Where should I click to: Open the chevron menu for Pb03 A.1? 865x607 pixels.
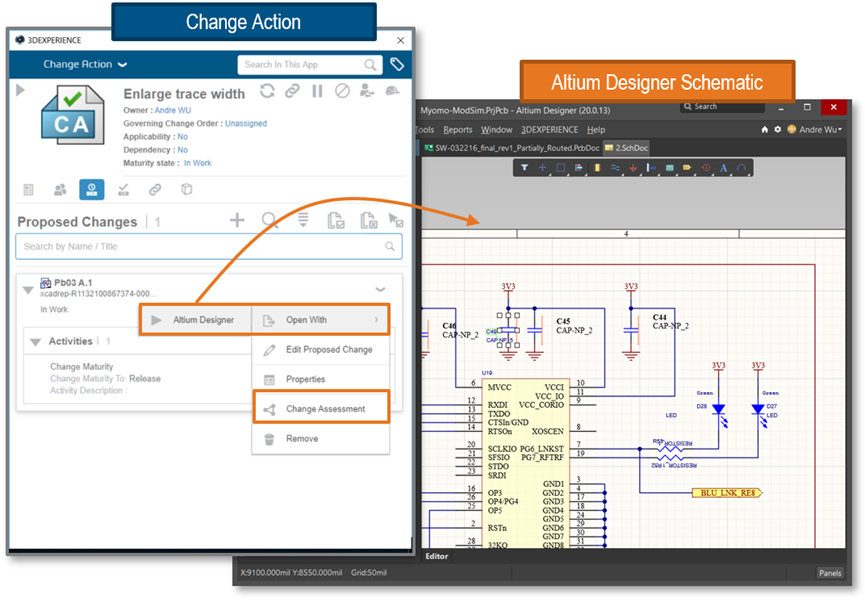point(380,289)
